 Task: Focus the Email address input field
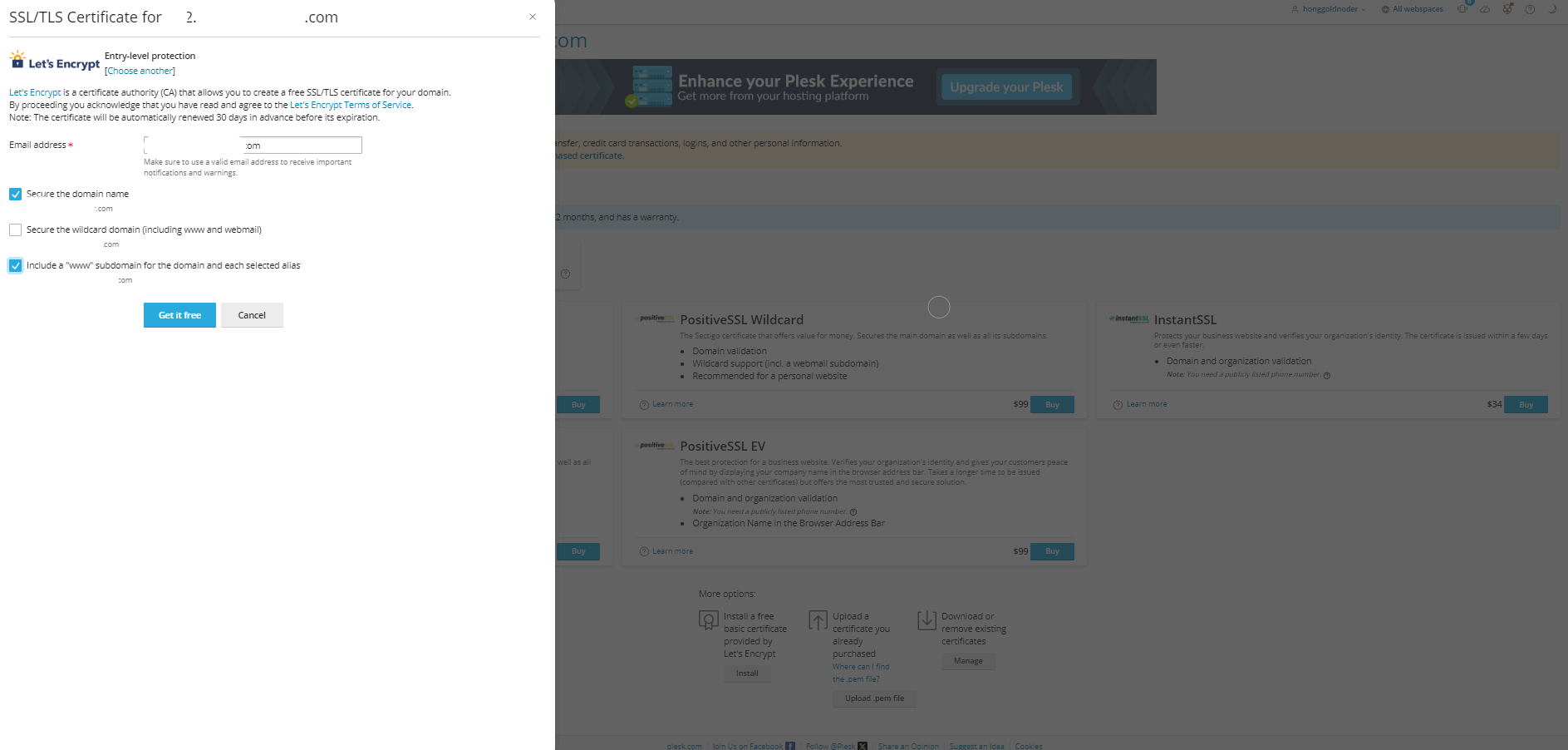pyautogui.click(x=253, y=145)
